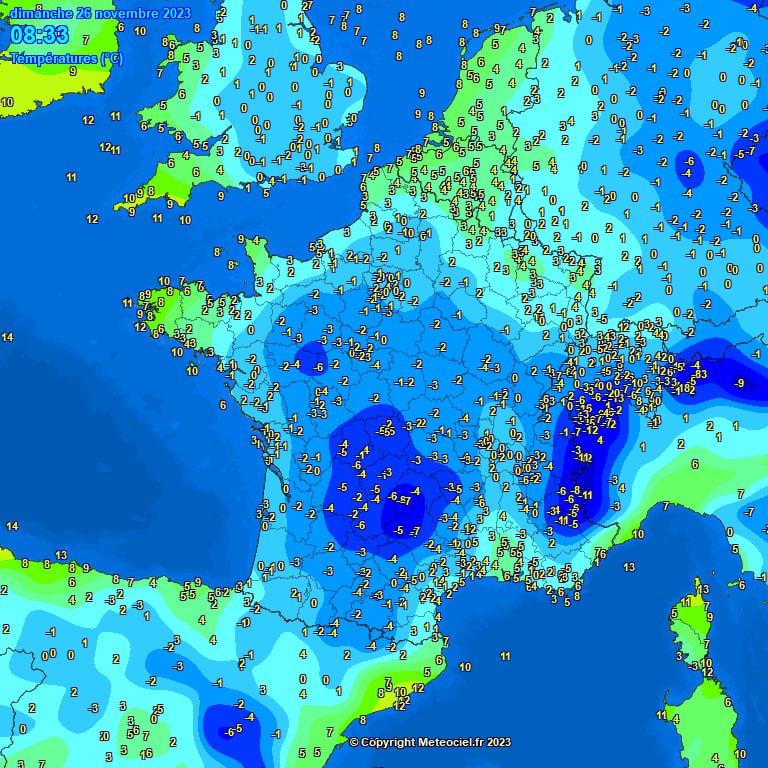Click the 10 reading on the Côte d'Azur
The height and width of the screenshot is (768, 768).
(639, 535)
